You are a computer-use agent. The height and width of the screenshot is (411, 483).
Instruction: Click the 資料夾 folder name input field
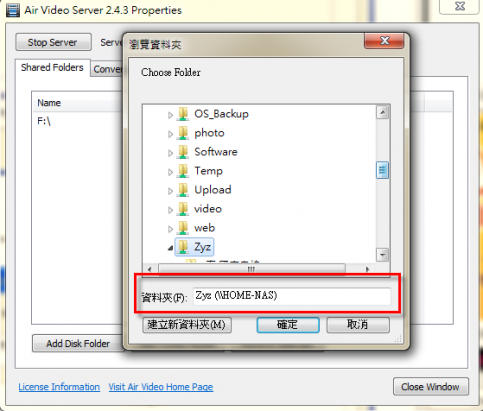pos(292,296)
